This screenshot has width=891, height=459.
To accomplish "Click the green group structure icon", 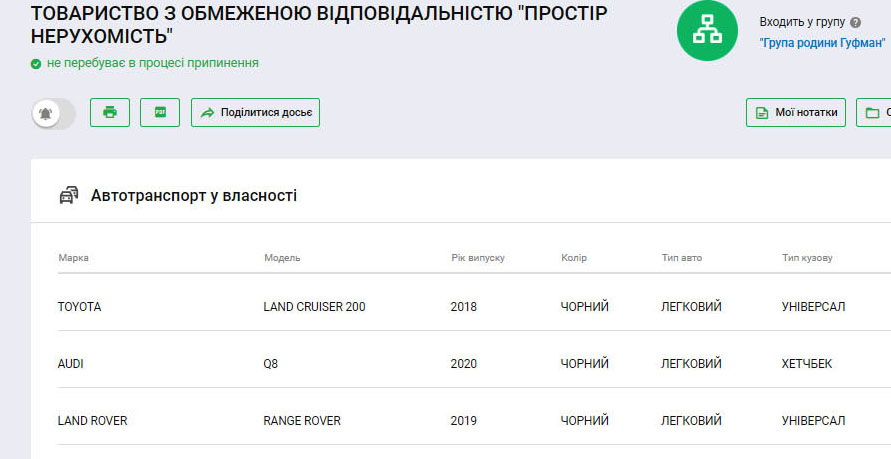I will coord(707,32).
